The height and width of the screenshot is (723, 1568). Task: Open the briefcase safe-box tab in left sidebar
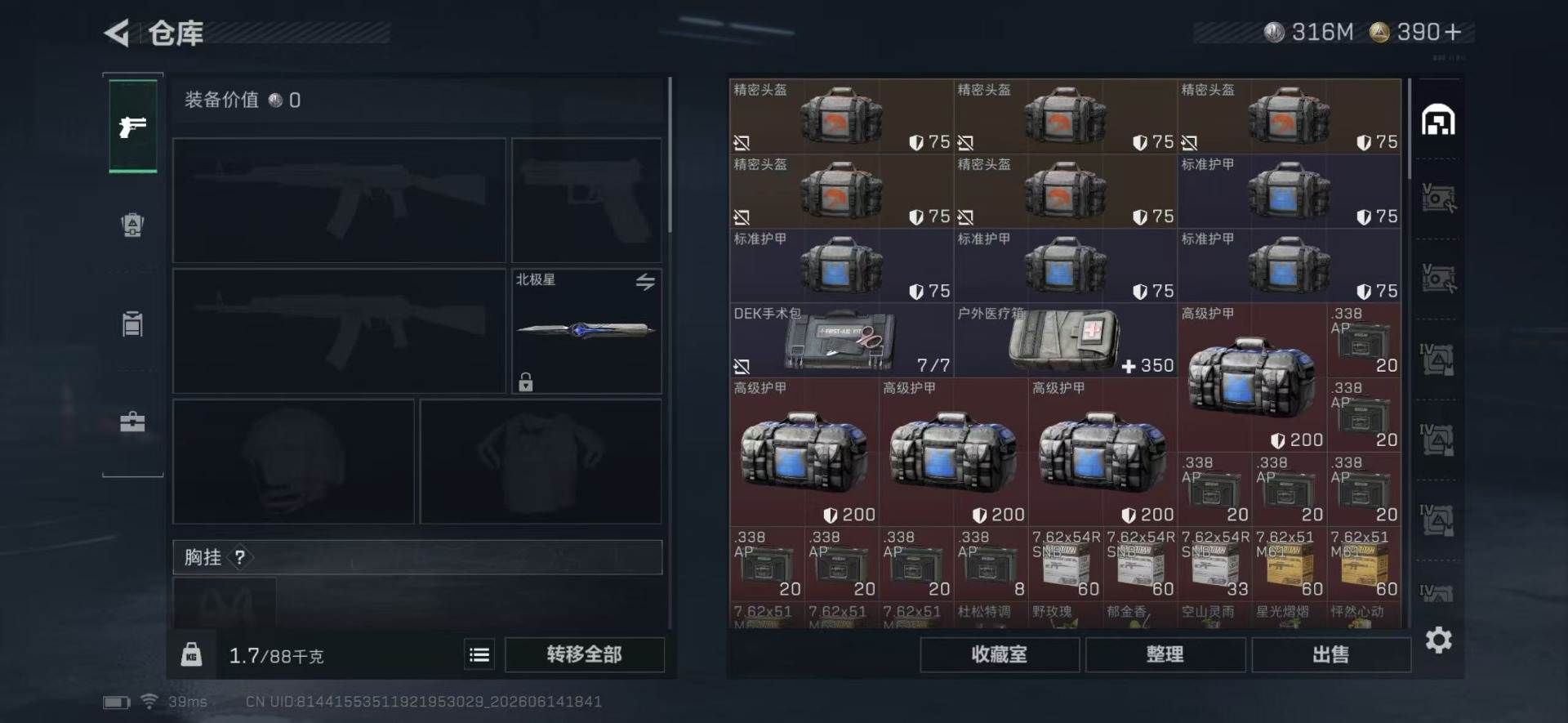[132, 422]
